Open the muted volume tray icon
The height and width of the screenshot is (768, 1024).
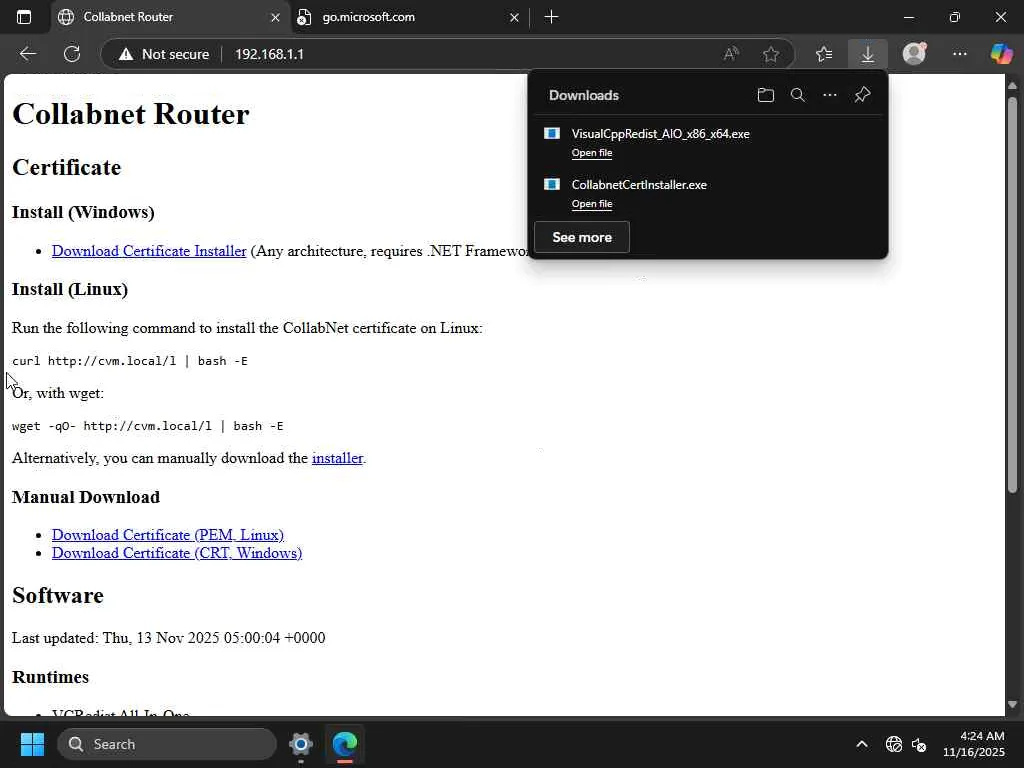coord(919,744)
